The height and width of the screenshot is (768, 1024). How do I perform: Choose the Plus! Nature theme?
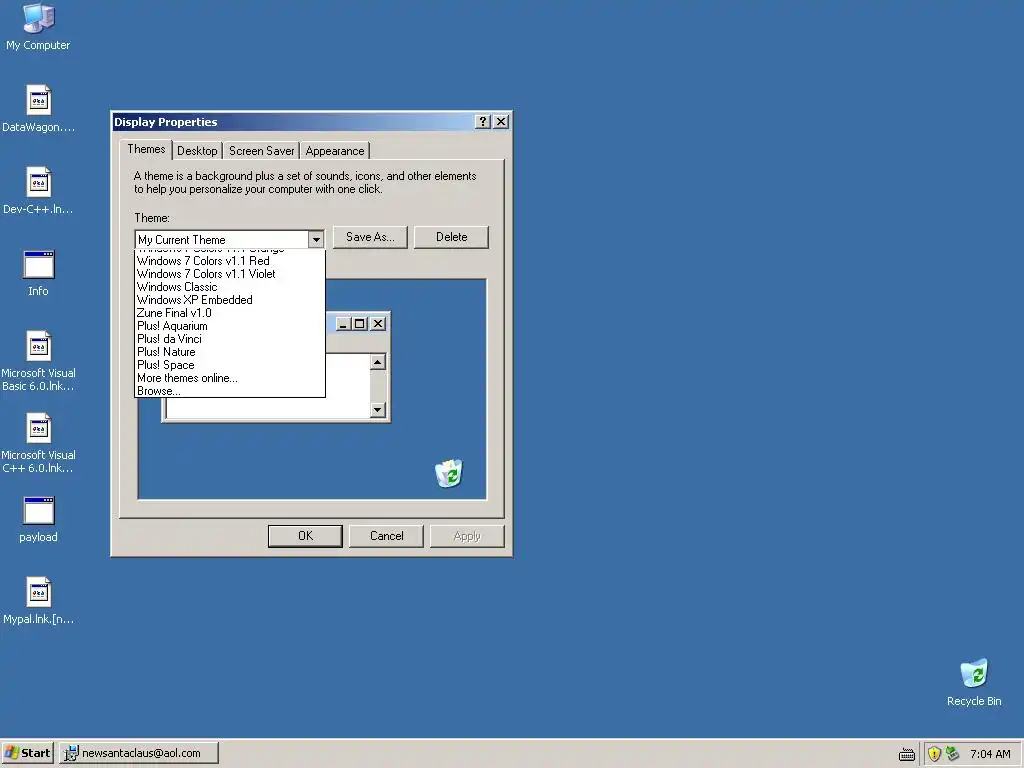(229, 352)
